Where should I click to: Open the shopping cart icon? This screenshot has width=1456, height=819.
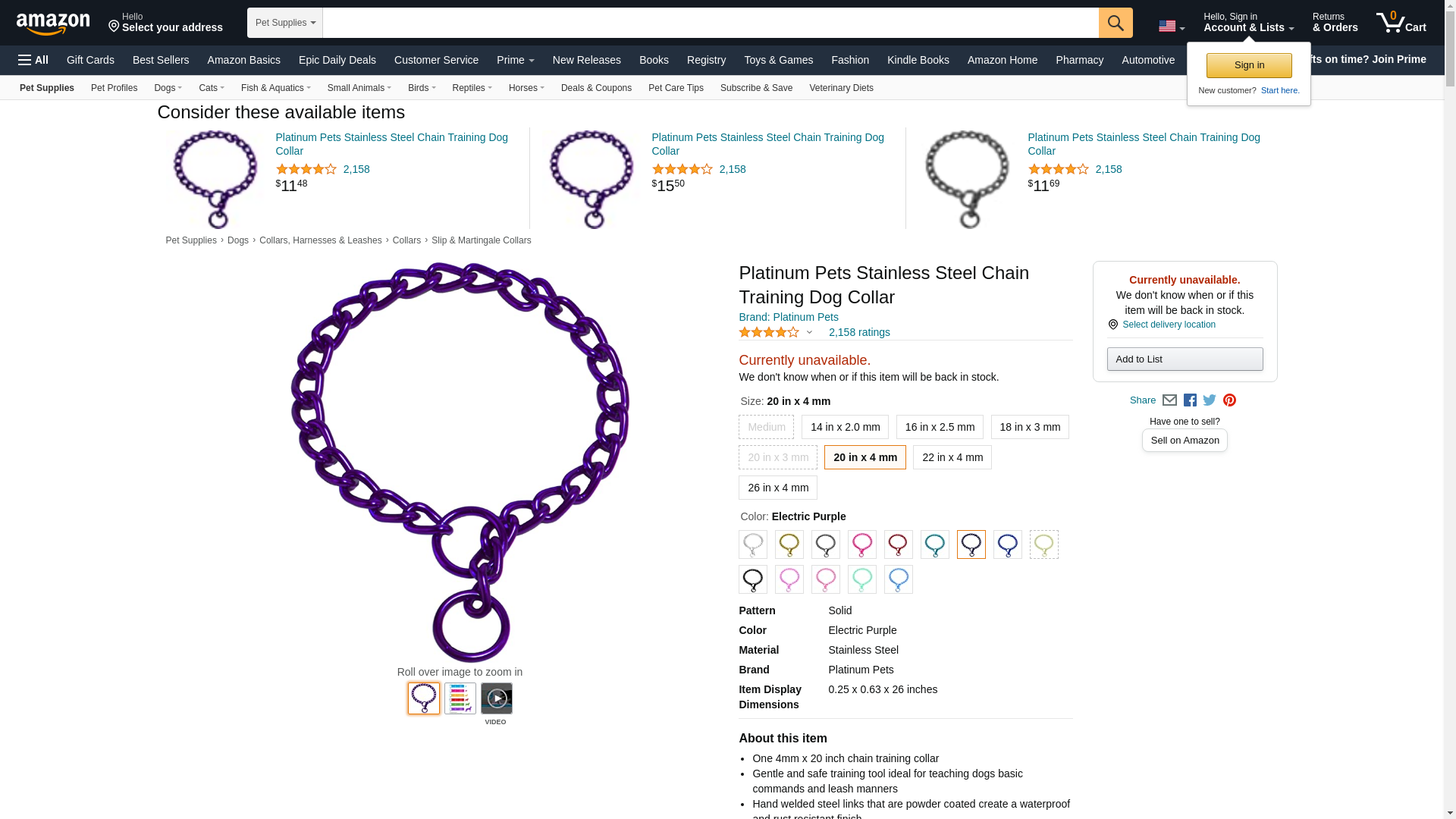point(1401,22)
